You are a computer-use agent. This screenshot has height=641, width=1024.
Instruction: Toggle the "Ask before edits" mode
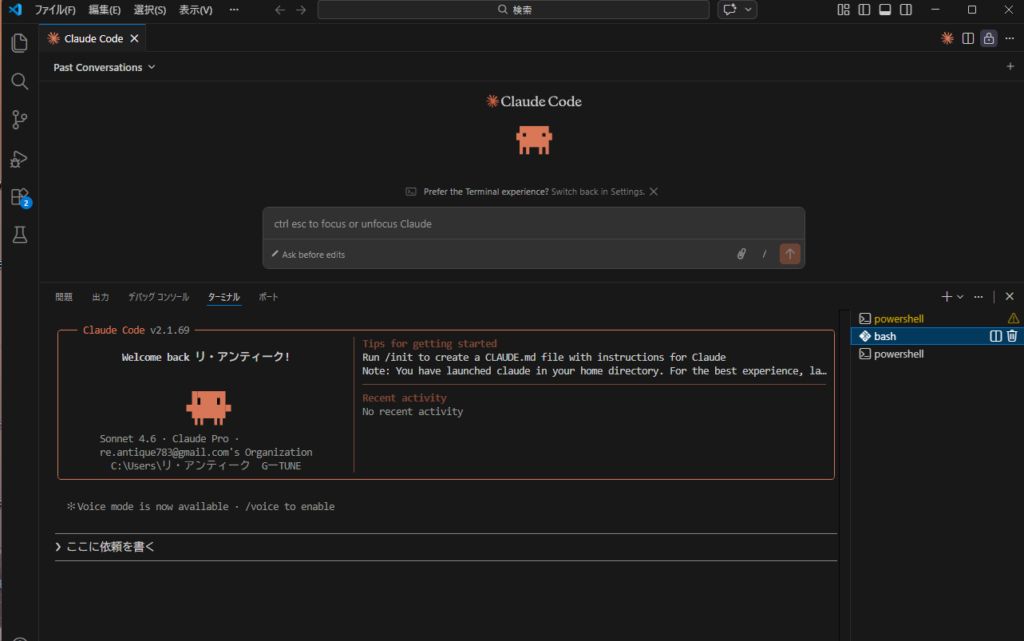(x=308, y=255)
